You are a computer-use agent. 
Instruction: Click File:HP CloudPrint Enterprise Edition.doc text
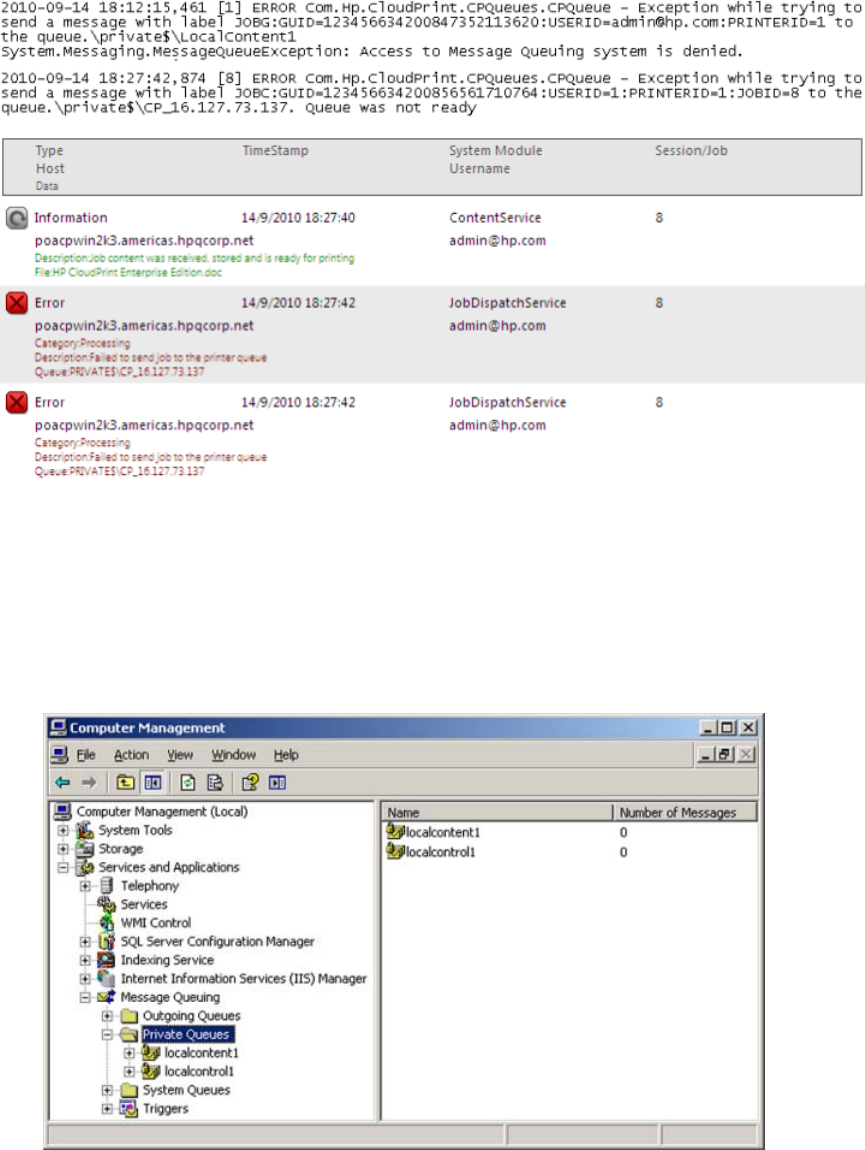coord(128,272)
